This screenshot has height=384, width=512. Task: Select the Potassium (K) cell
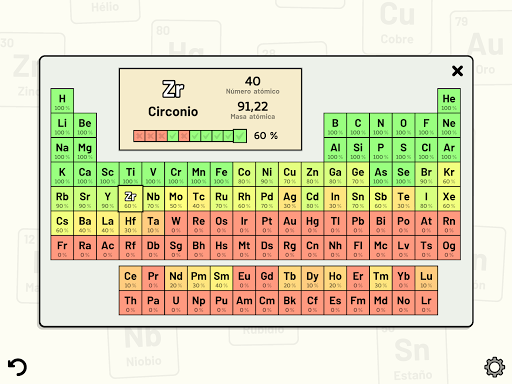62,174
